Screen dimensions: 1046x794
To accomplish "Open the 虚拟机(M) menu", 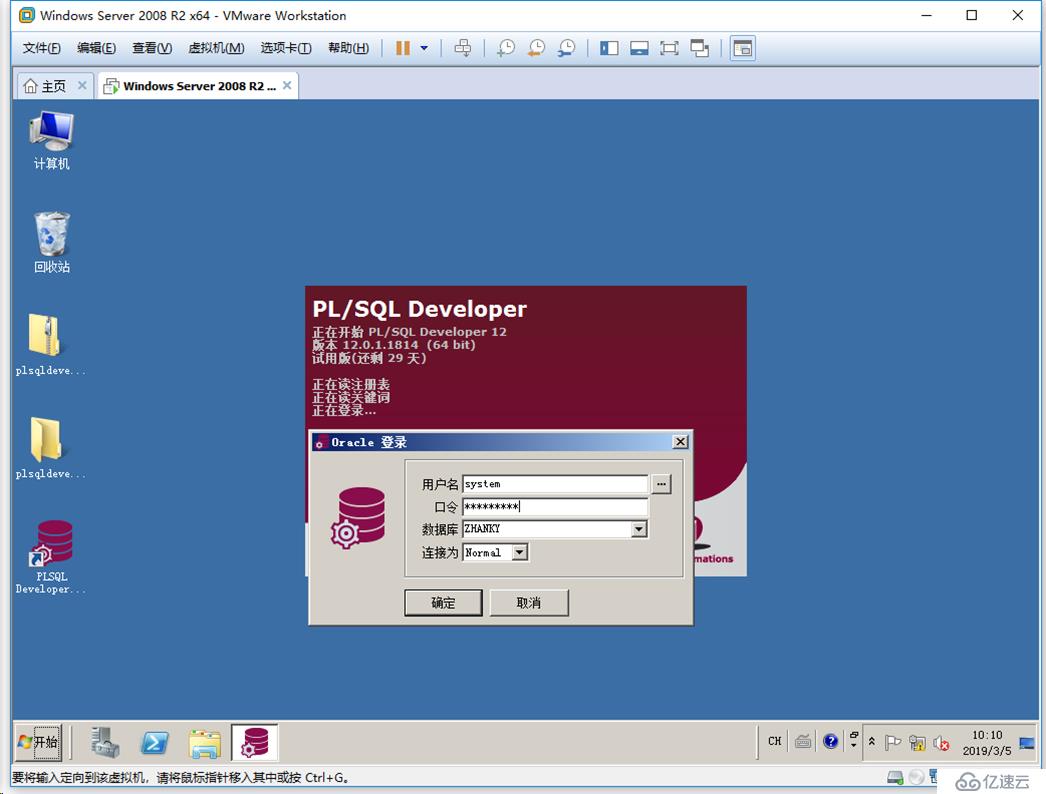I will (216, 48).
